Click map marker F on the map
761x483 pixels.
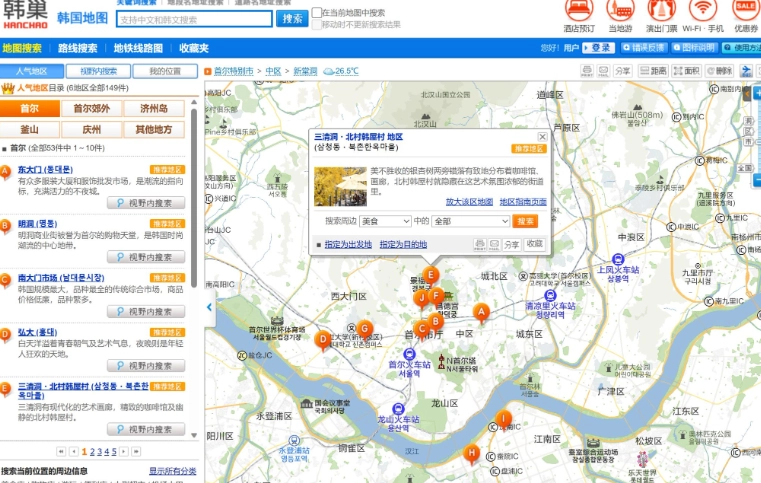[436, 296]
